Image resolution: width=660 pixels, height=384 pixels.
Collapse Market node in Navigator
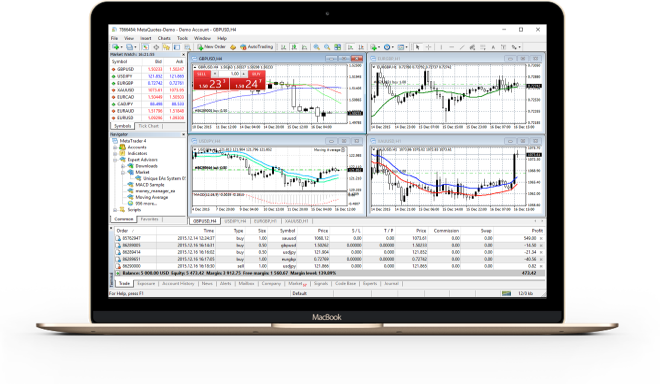point(123,172)
